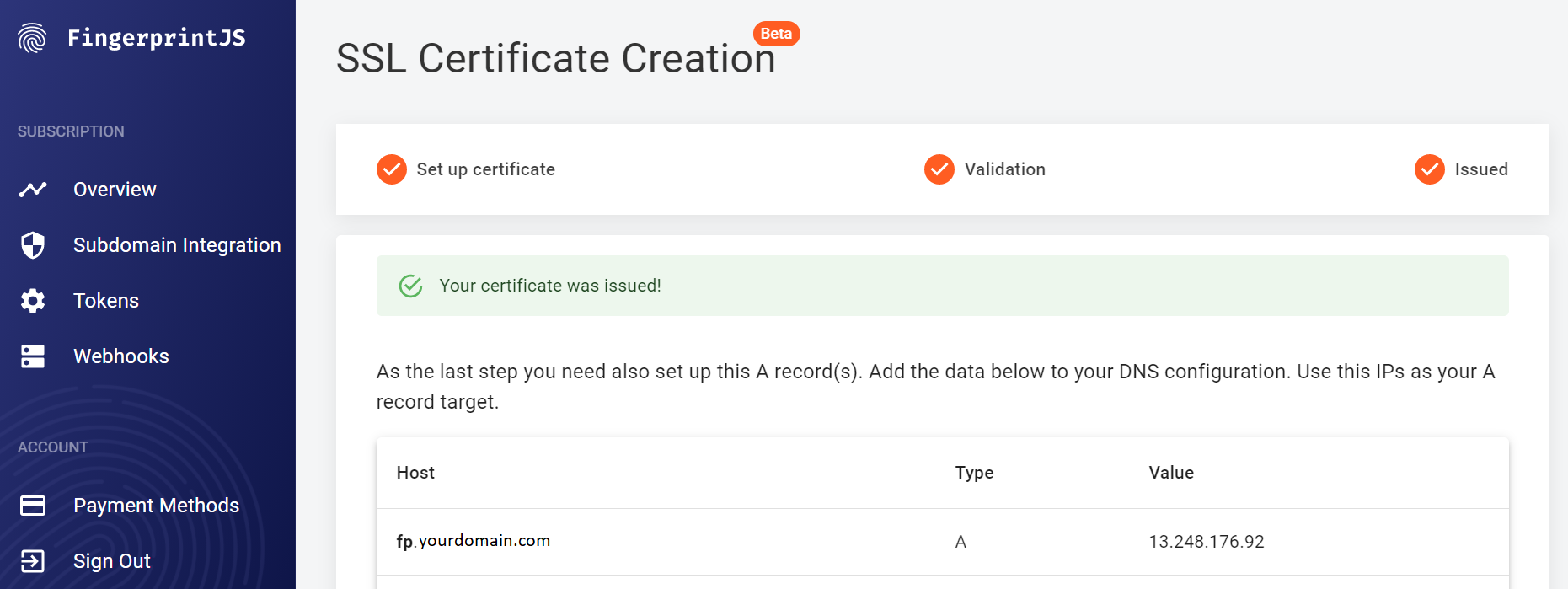
Task: Click the Sign Out arrow icon
Action: click(x=33, y=561)
